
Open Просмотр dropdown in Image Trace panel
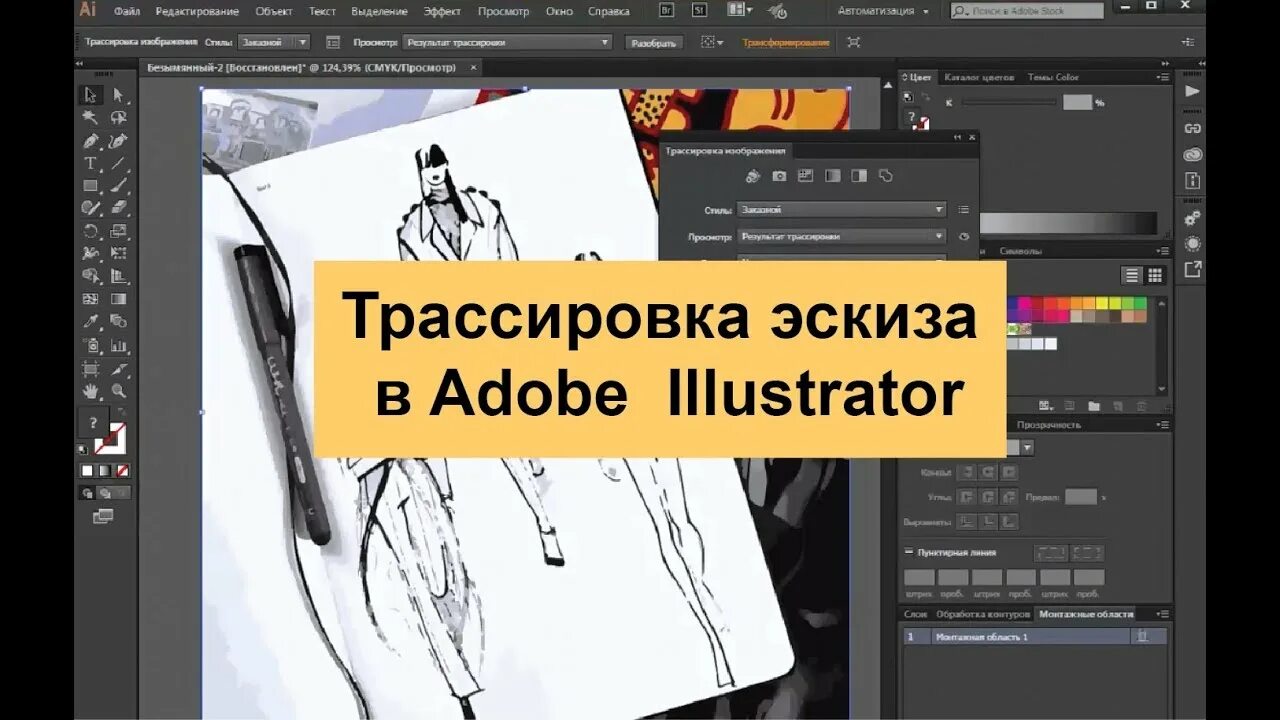click(x=841, y=237)
